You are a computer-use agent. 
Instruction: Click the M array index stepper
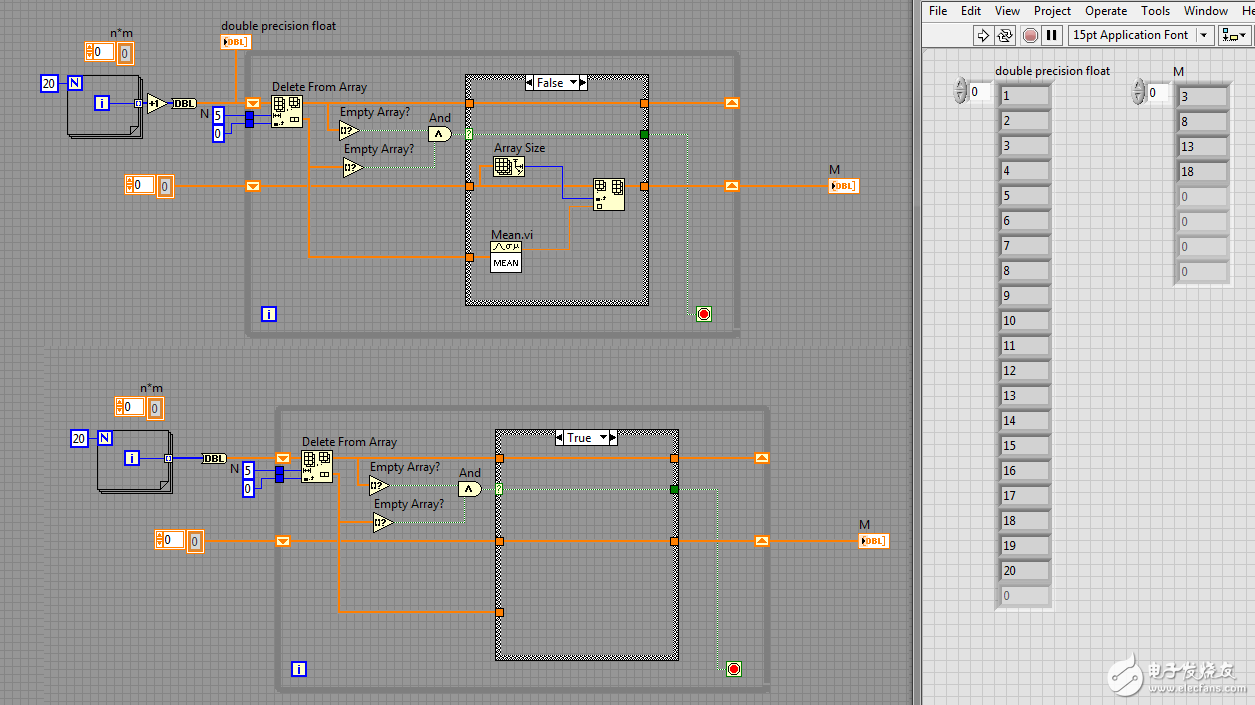pos(1138,93)
